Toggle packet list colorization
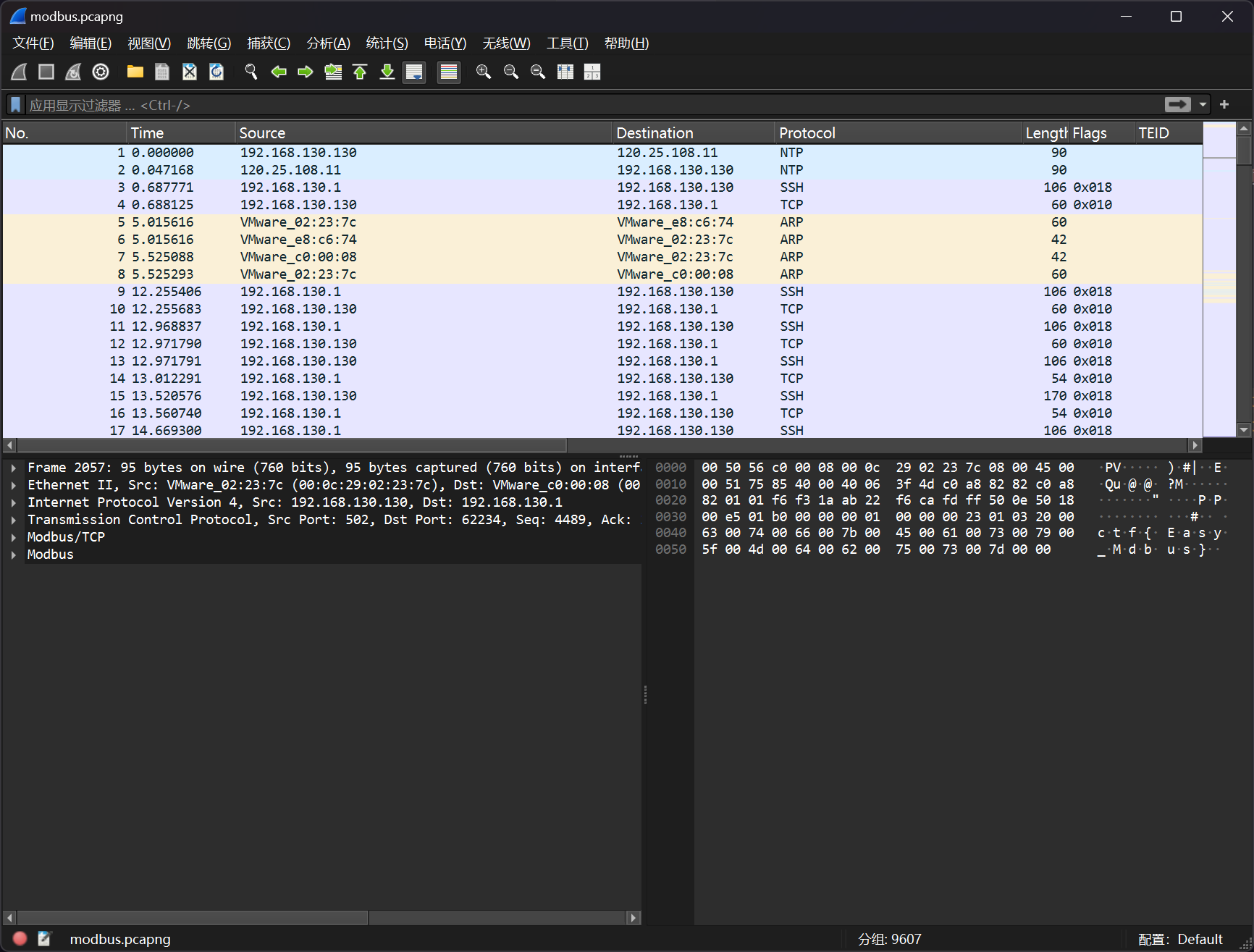The width and height of the screenshot is (1254, 952). pyautogui.click(x=449, y=72)
